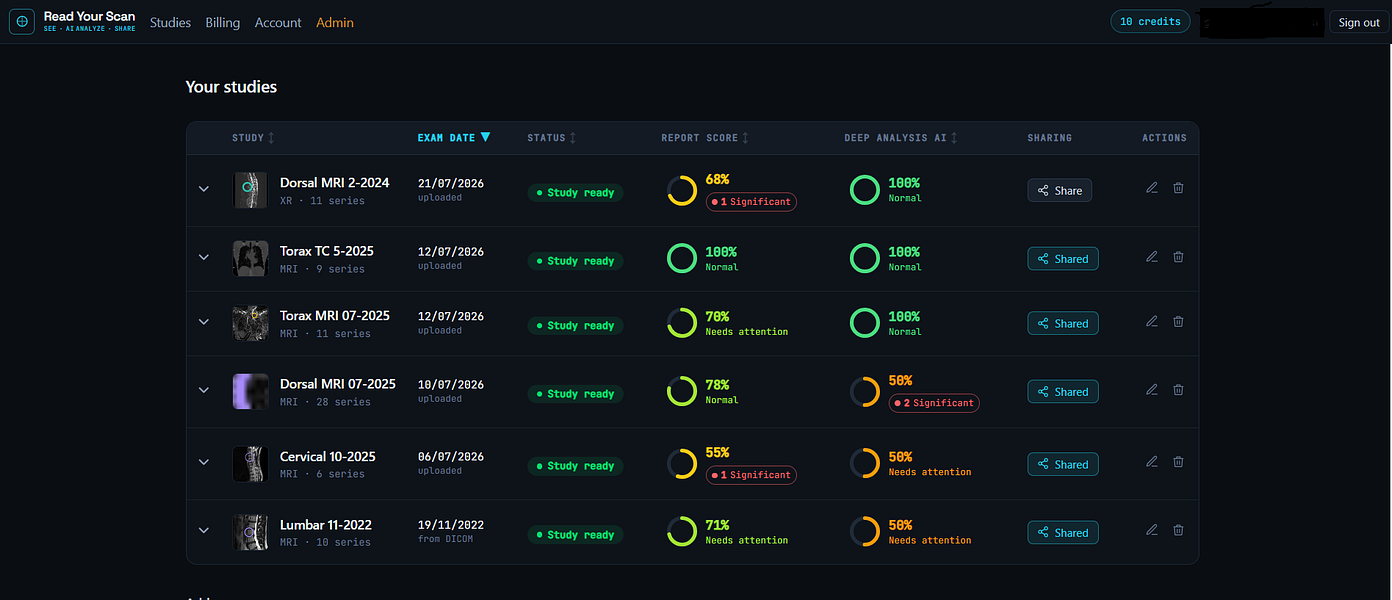Sign out of the account
Image resolution: width=1392 pixels, height=600 pixels.
click(x=1359, y=23)
